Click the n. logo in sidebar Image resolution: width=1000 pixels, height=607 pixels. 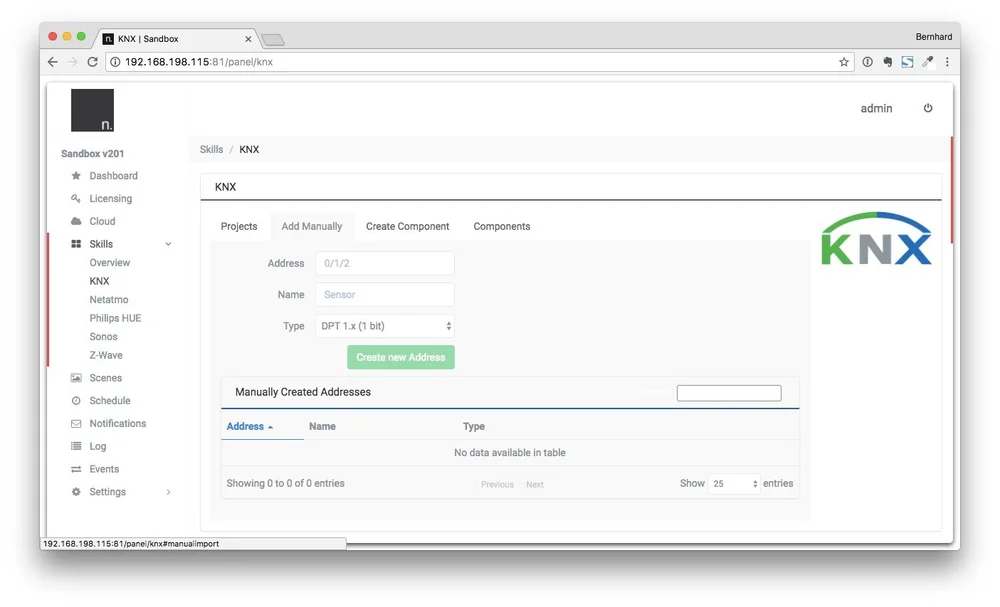[92, 110]
